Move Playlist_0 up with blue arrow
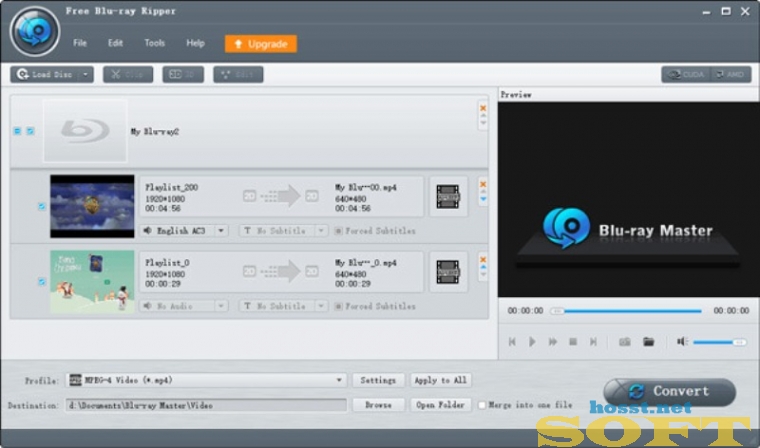This screenshot has width=760, height=448. [483, 267]
